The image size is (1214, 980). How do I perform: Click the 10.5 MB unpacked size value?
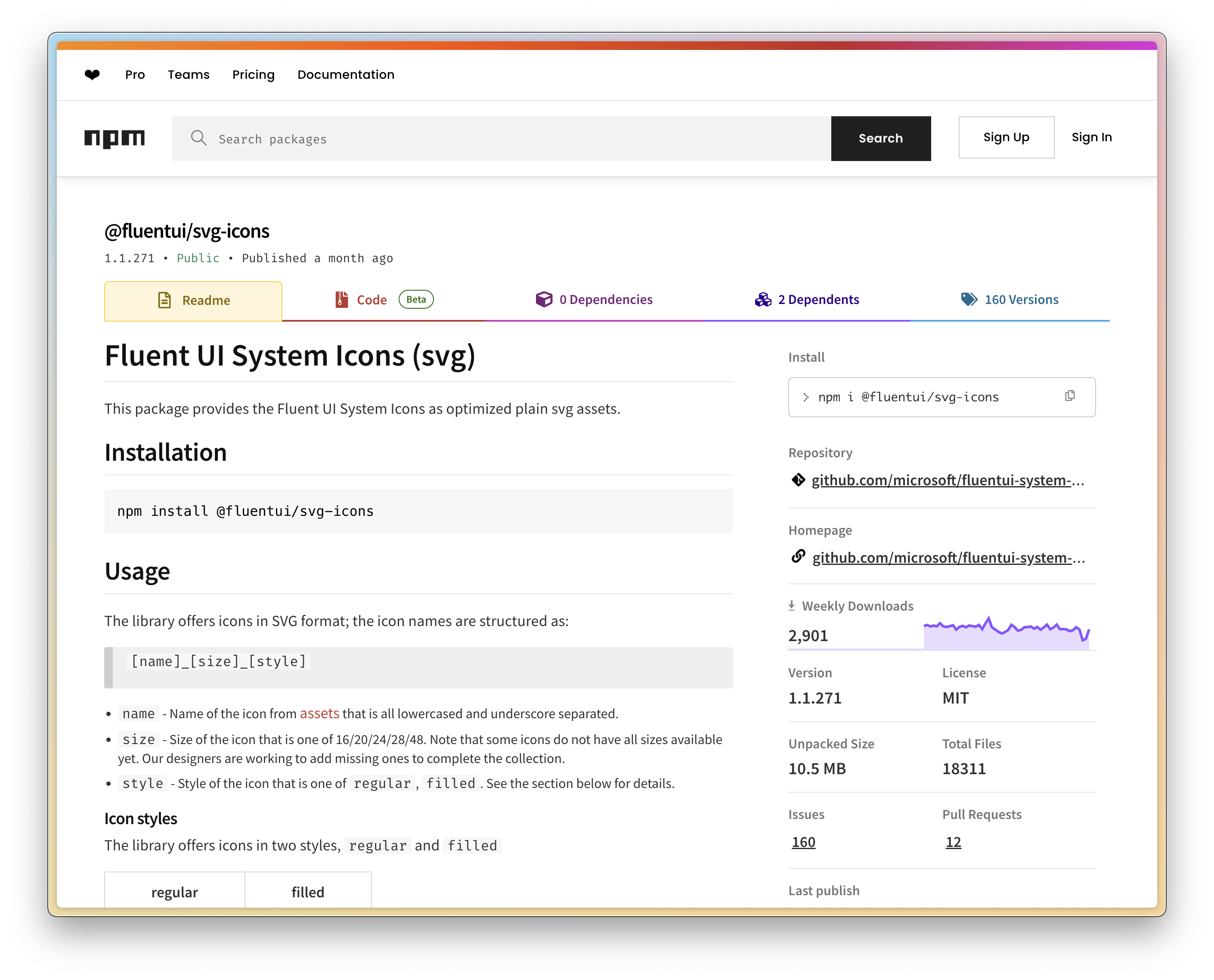[817, 768]
